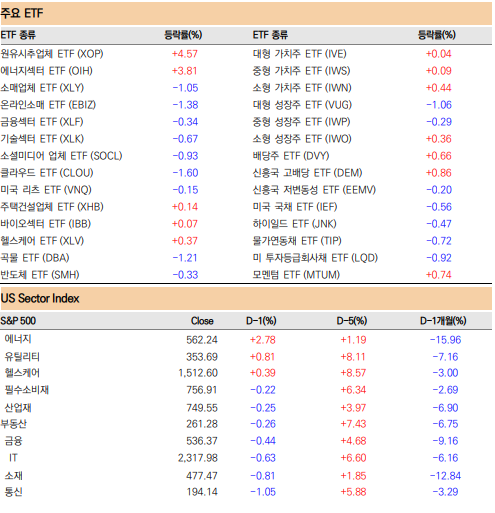Viewport: 495px width, 513px height.
Task: Click the +0.07 value for IBB
Action: coord(185,224)
